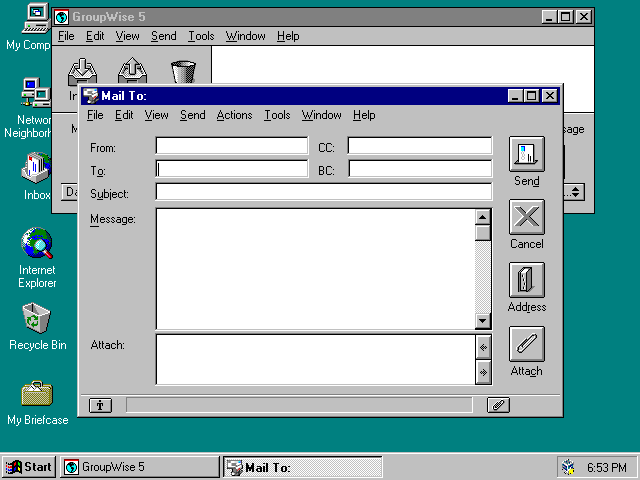
Task: Click the Start button
Action: click(x=29, y=467)
